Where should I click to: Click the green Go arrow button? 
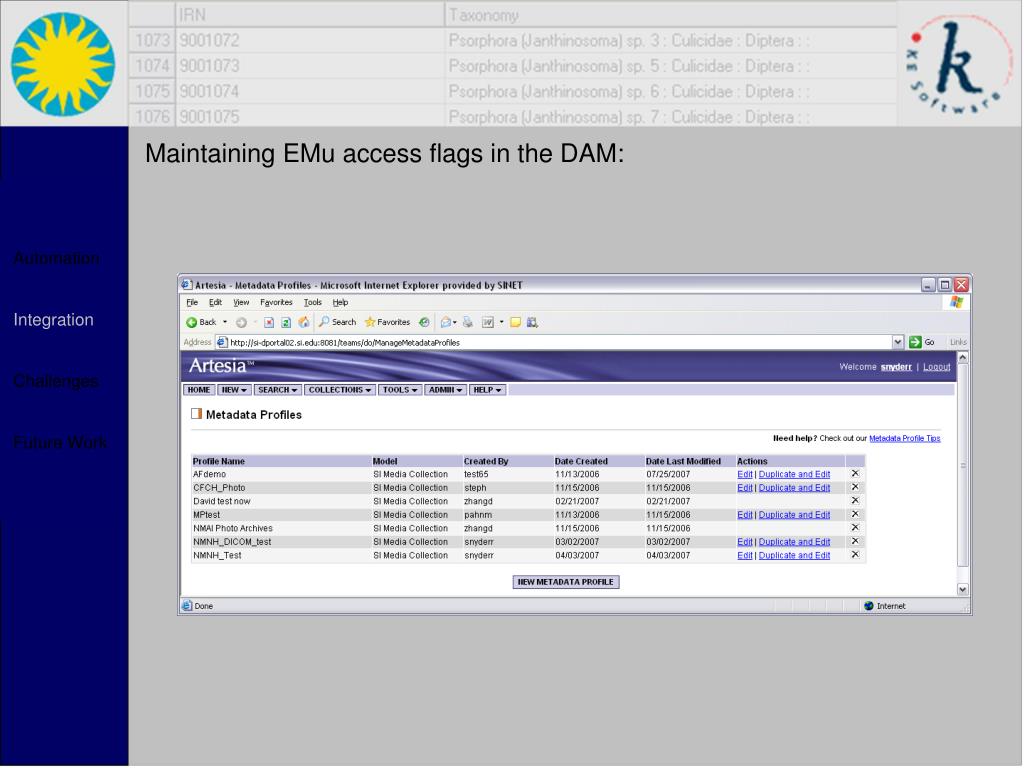tap(916, 343)
